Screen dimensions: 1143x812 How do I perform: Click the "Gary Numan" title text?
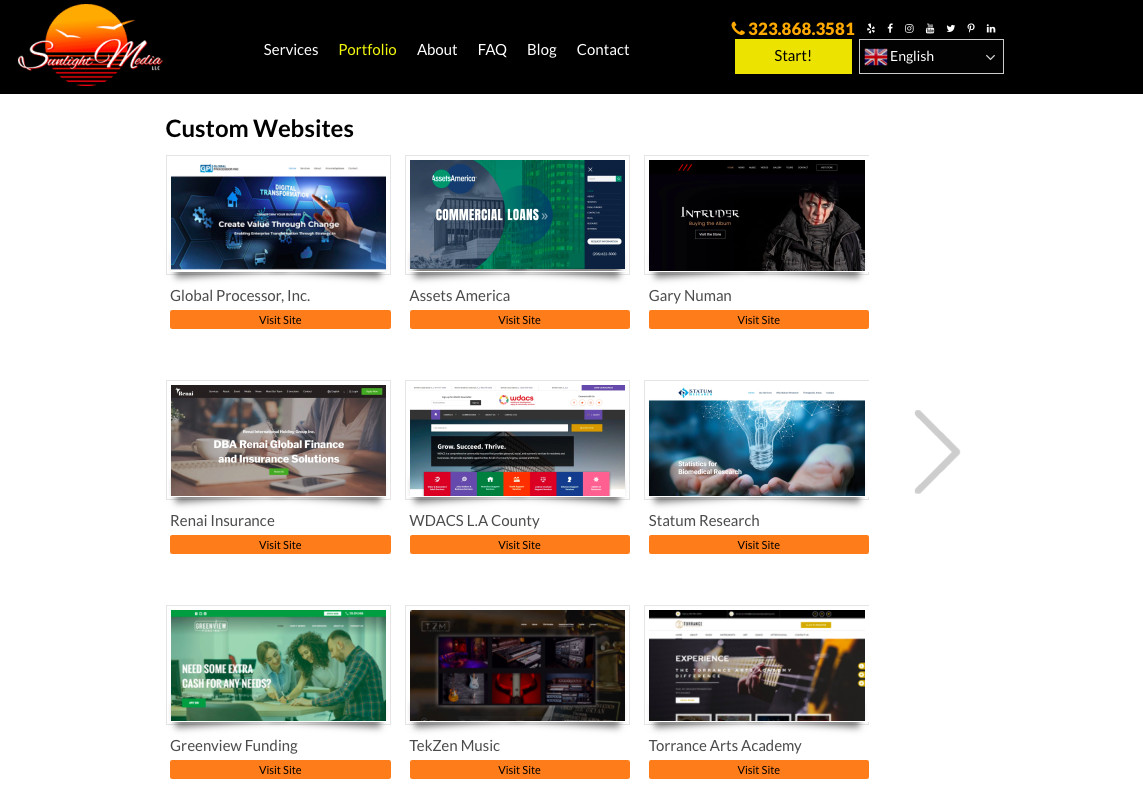(x=690, y=296)
